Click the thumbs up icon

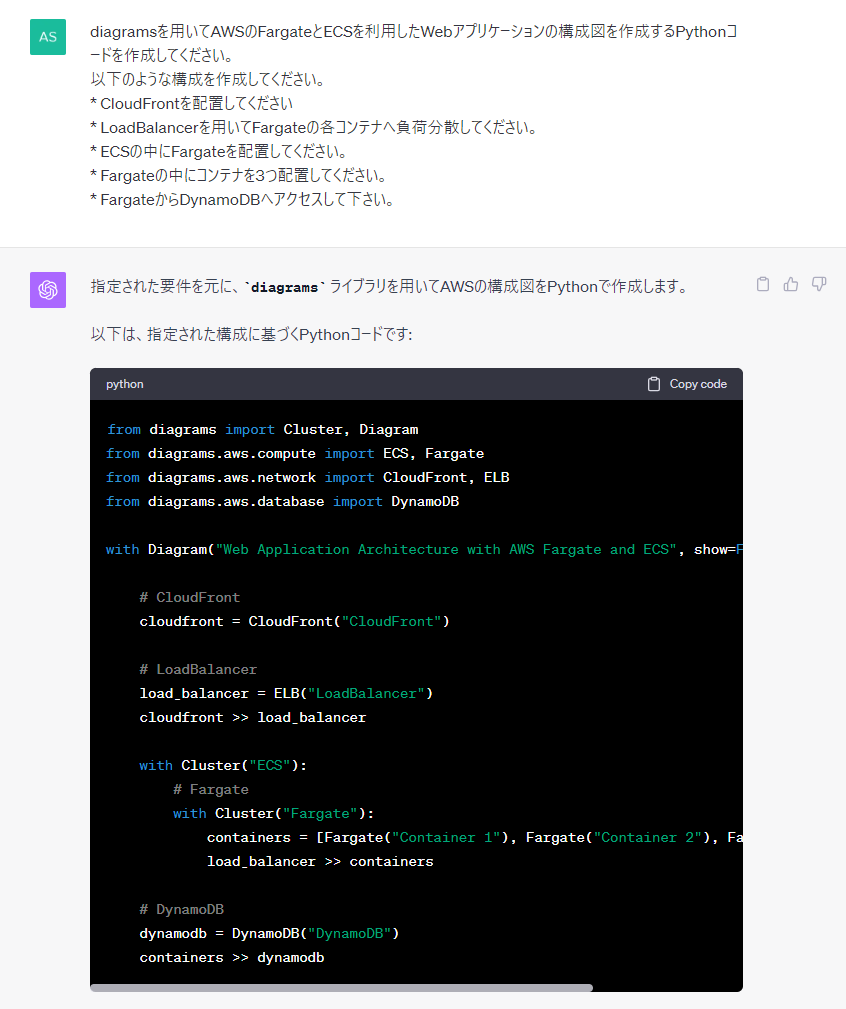click(x=790, y=283)
